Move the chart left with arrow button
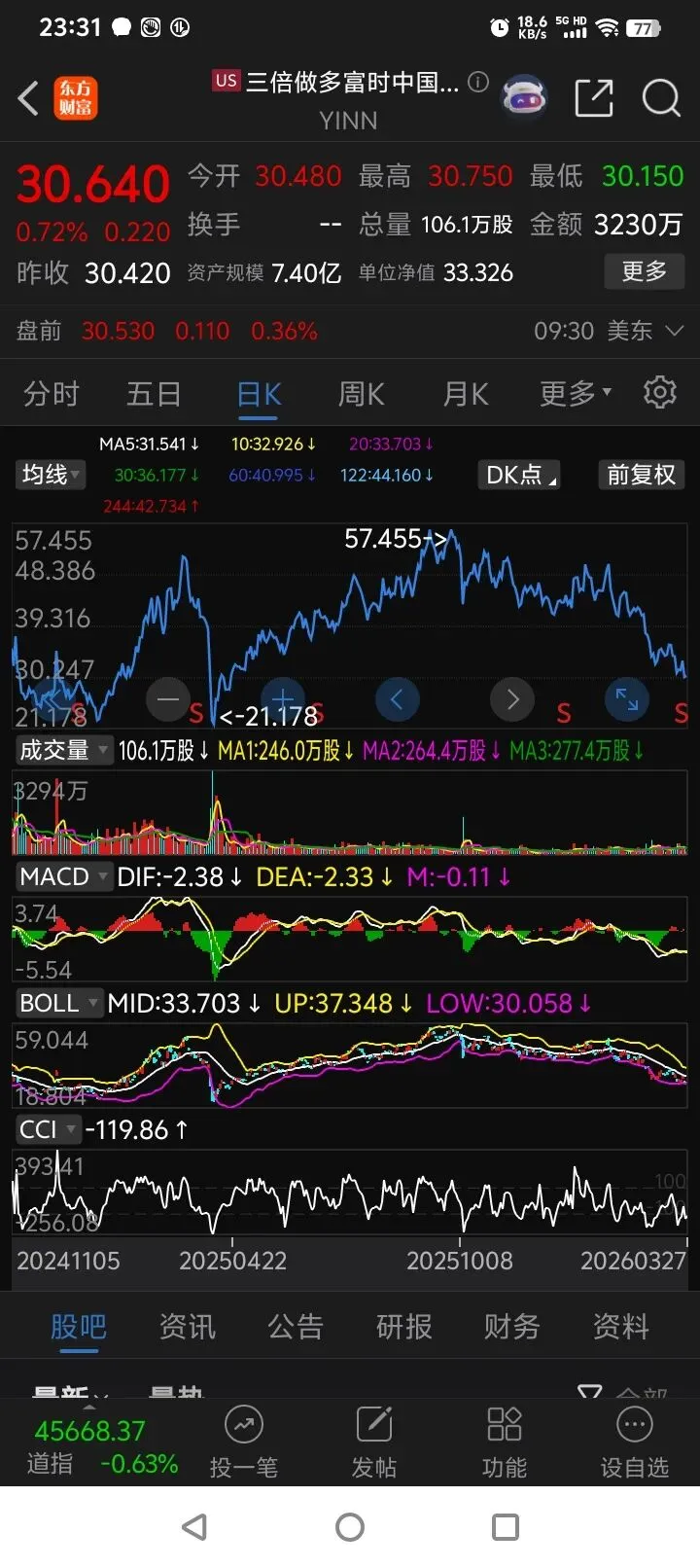Viewport: 700px width, 1568px height. point(397,698)
